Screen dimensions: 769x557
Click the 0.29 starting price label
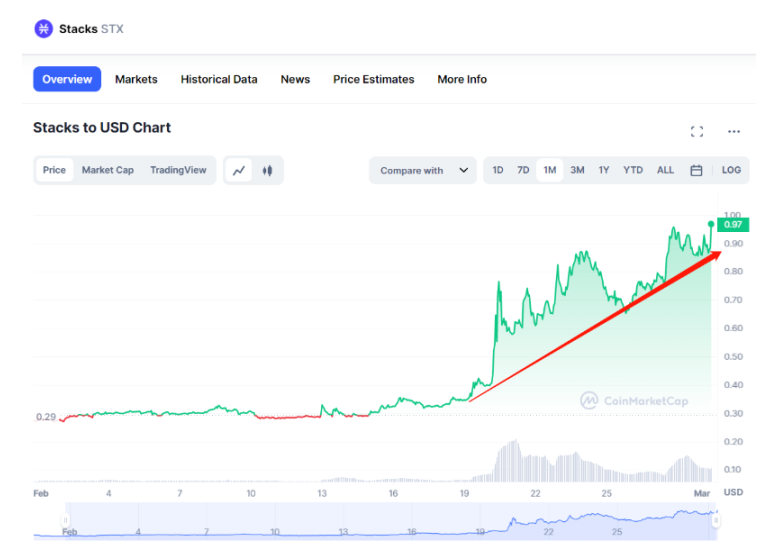46,417
